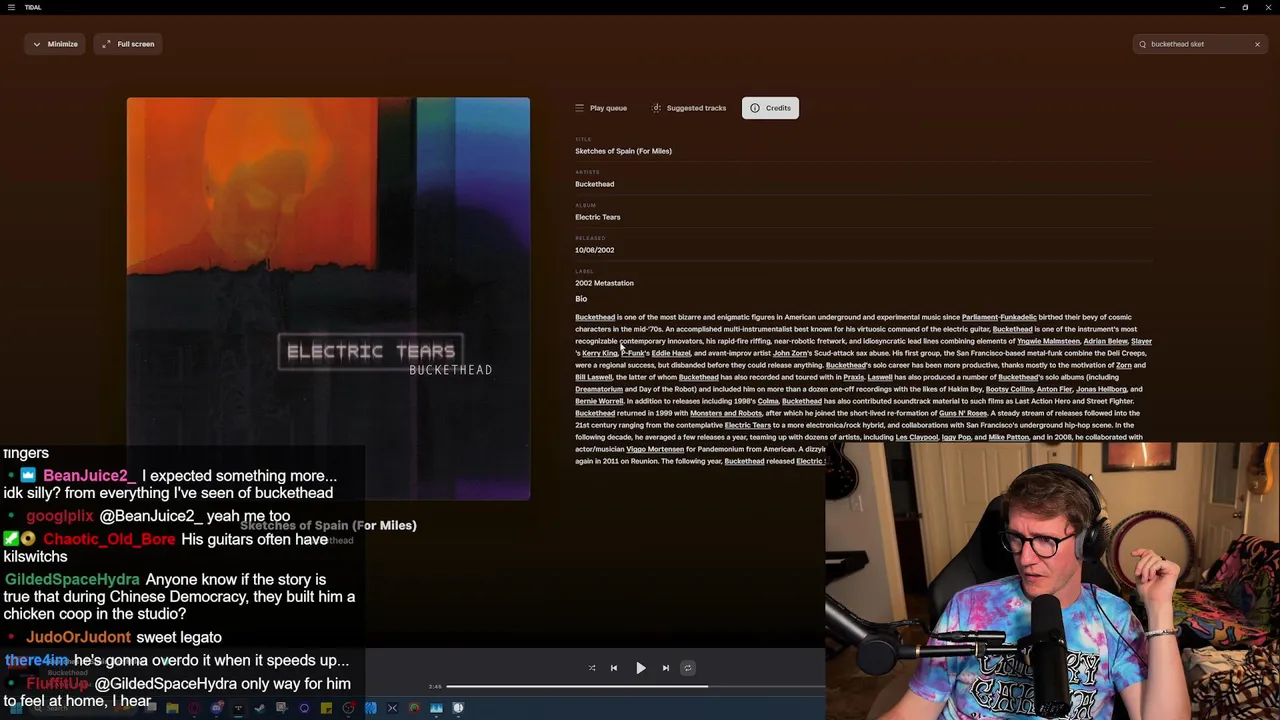Follow the Funkadelic link in bio
This screenshot has height=720, width=1280.
click(x=1018, y=317)
